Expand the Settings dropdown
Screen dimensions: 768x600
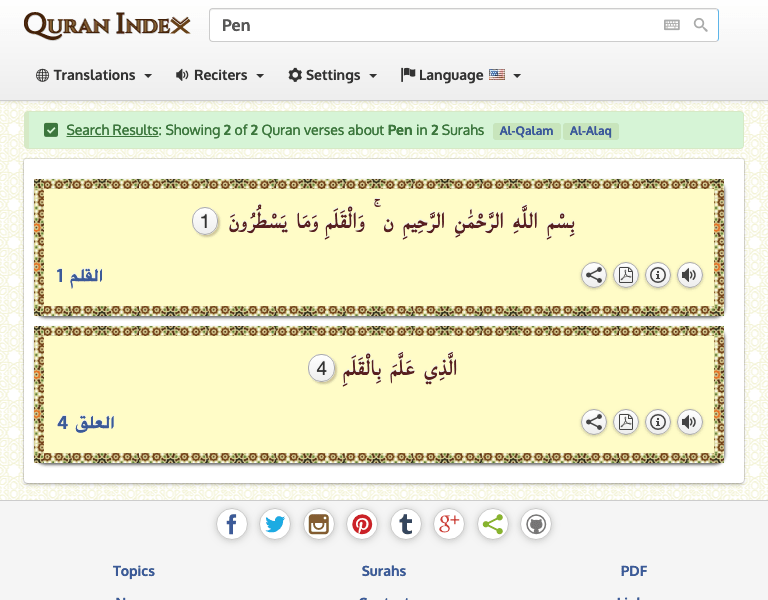click(x=333, y=75)
